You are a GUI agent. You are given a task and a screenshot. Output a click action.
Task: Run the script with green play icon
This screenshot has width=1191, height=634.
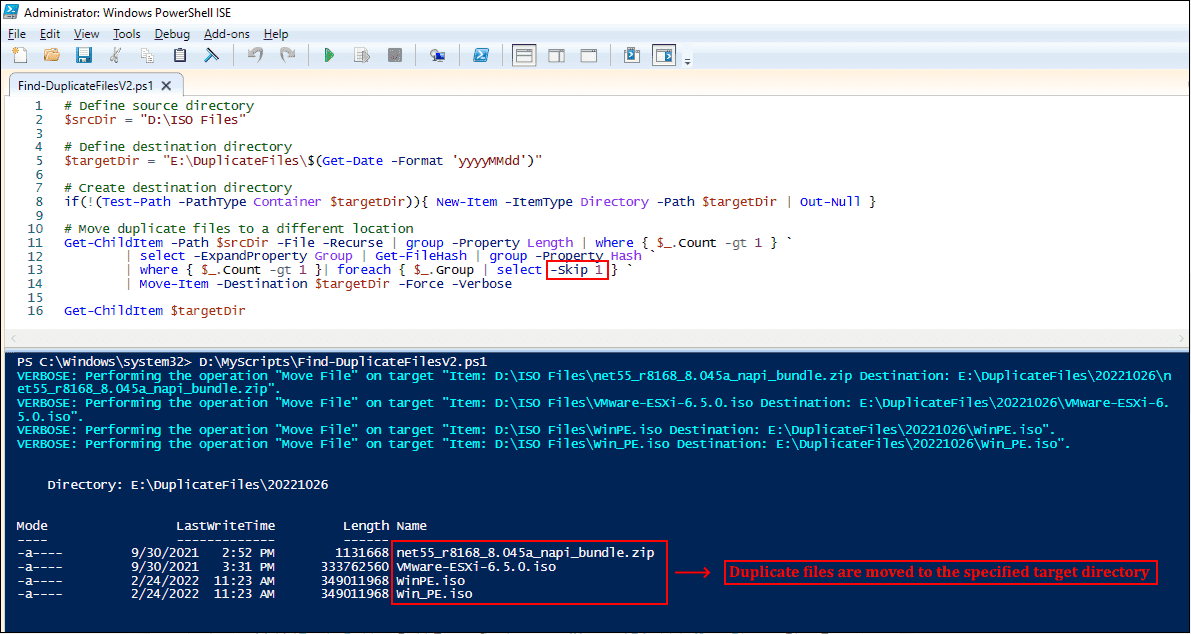[x=329, y=55]
